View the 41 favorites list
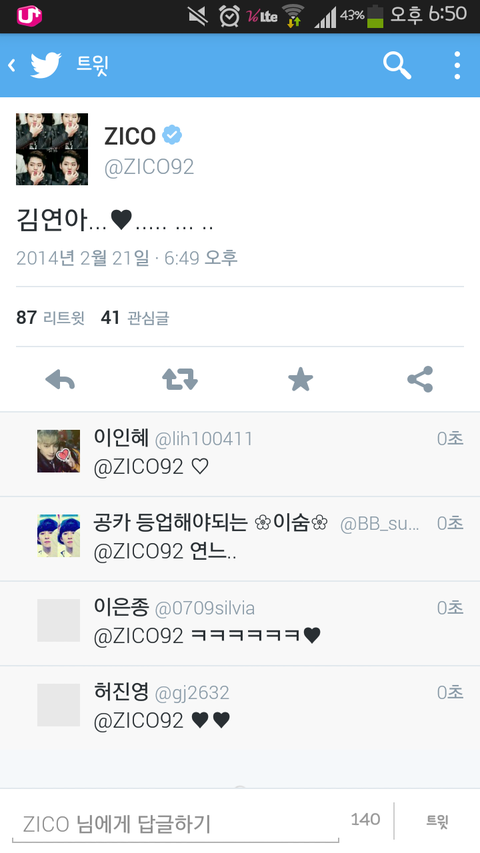The width and height of the screenshot is (480, 853). tap(134, 317)
